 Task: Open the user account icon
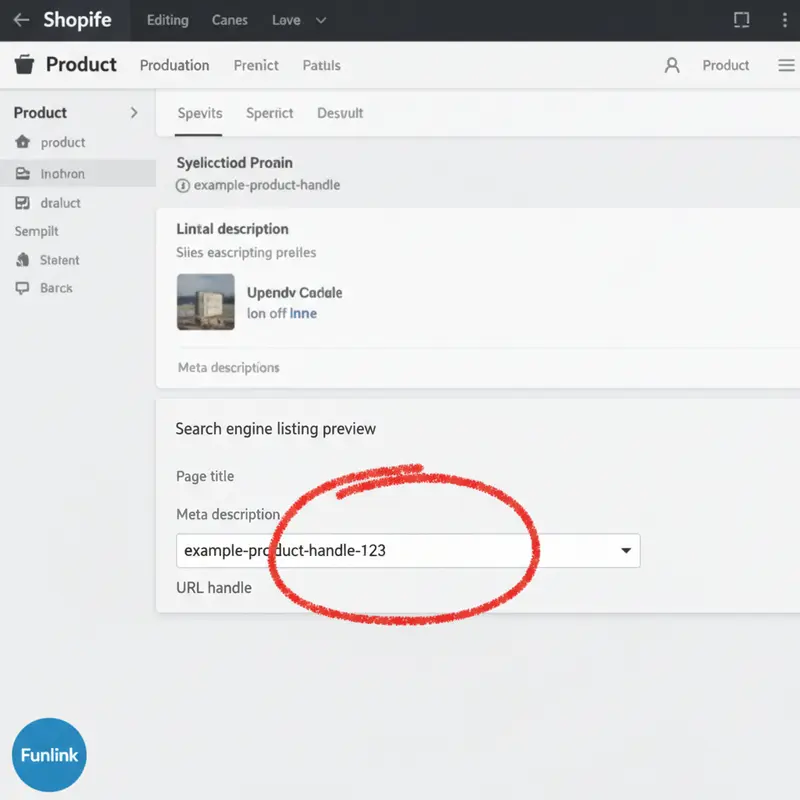click(672, 65)
